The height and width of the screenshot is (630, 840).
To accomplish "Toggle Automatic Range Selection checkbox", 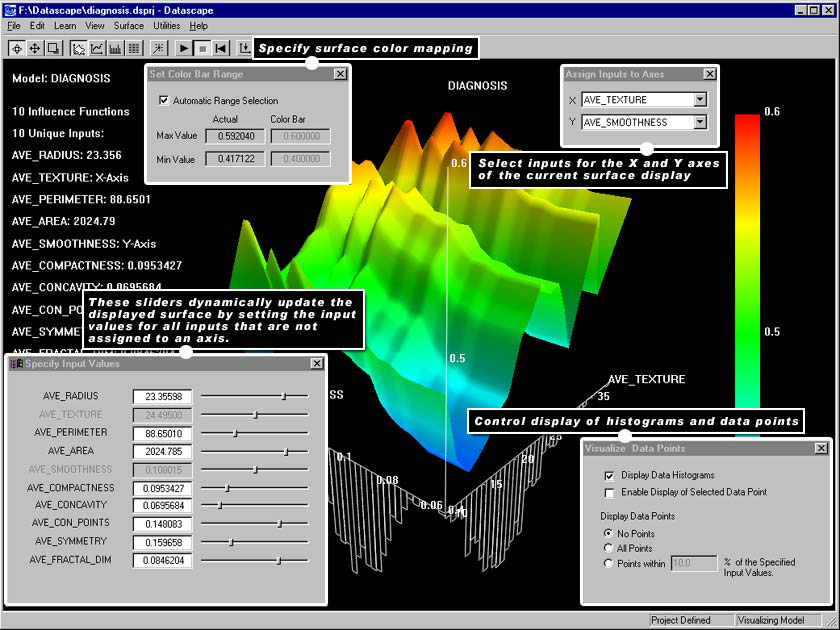I will [x=165, y=101].
